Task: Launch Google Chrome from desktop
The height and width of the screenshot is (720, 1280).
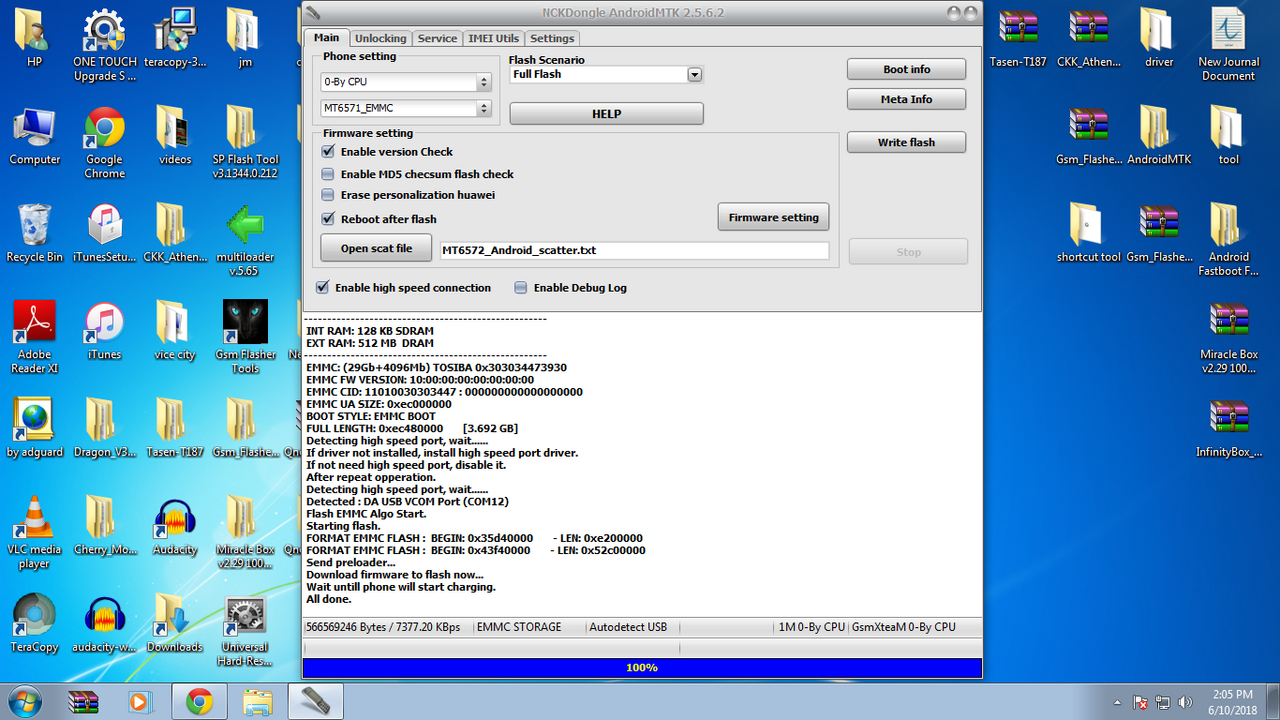Action: click(104, 143)
